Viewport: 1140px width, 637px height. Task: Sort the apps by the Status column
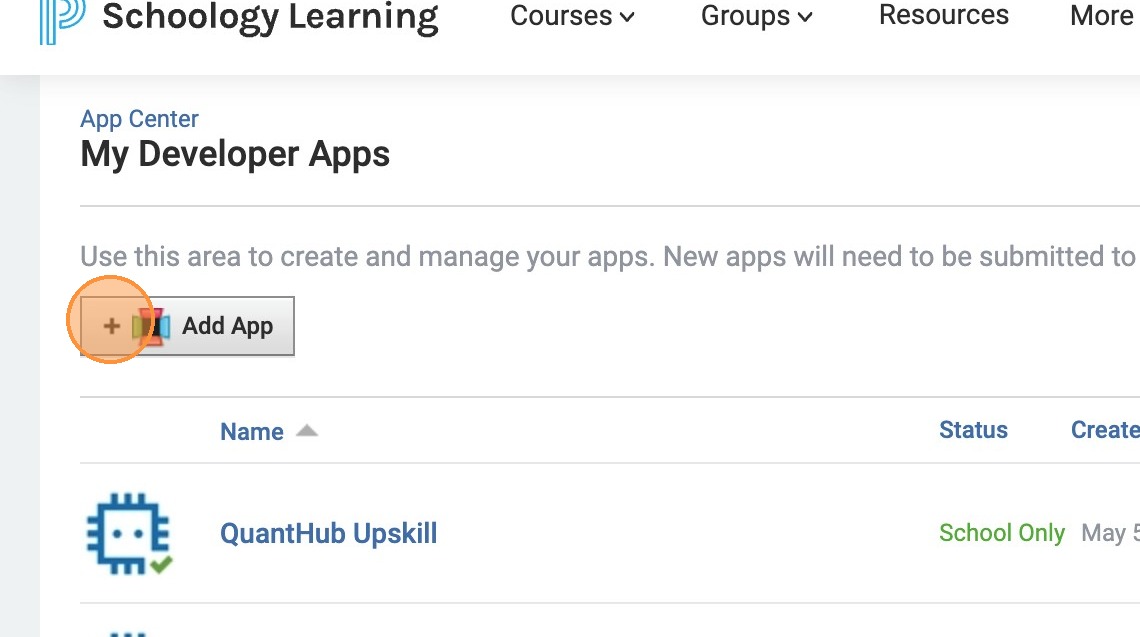pyautogui.click(x=973, y=430)
